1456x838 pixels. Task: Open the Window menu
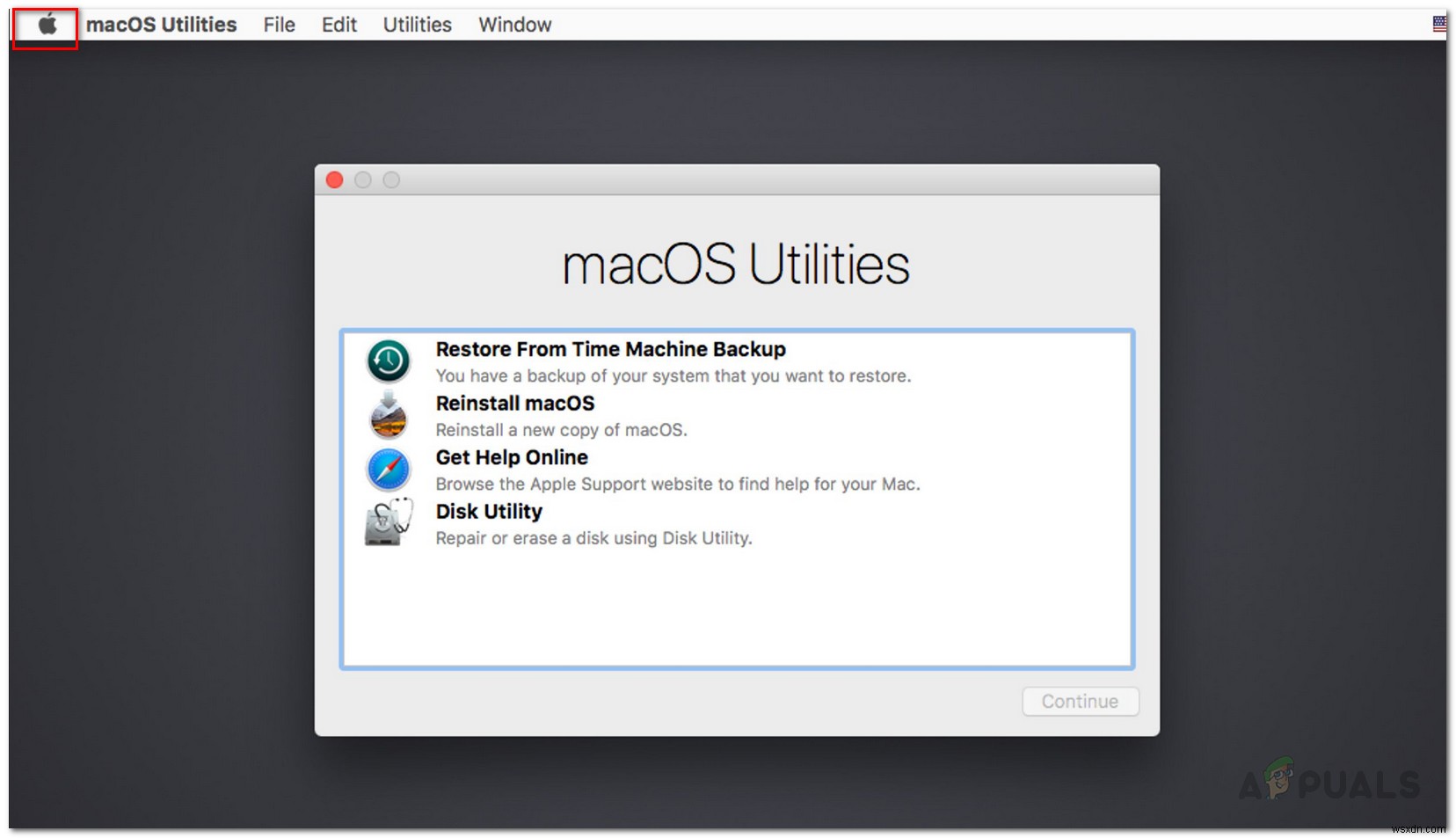point(514,24)
